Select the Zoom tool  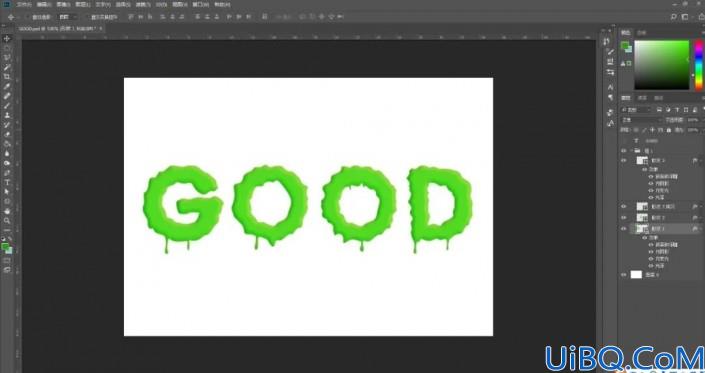click(x=7, y=221)
